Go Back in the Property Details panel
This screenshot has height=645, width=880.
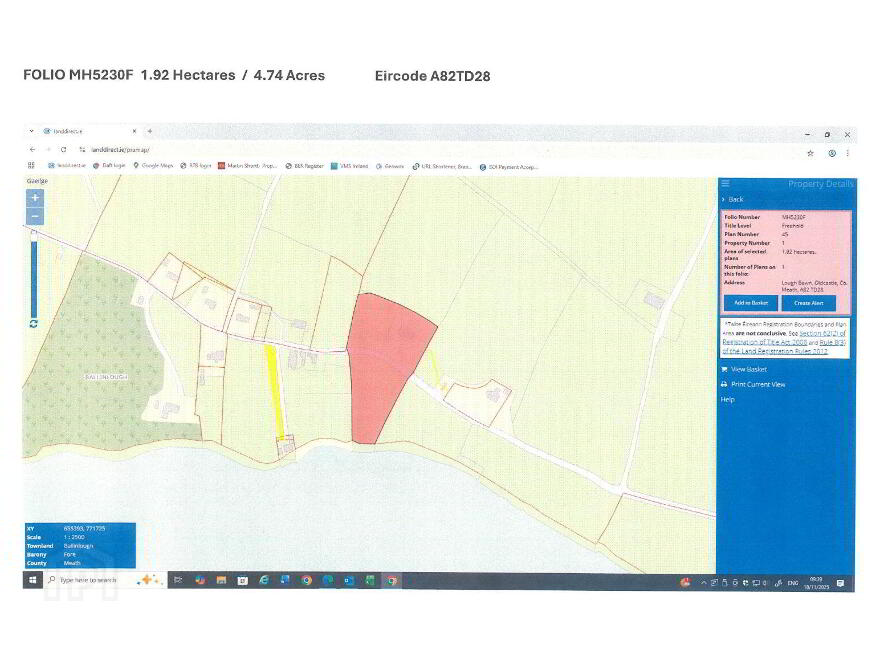tap(732, 199)
